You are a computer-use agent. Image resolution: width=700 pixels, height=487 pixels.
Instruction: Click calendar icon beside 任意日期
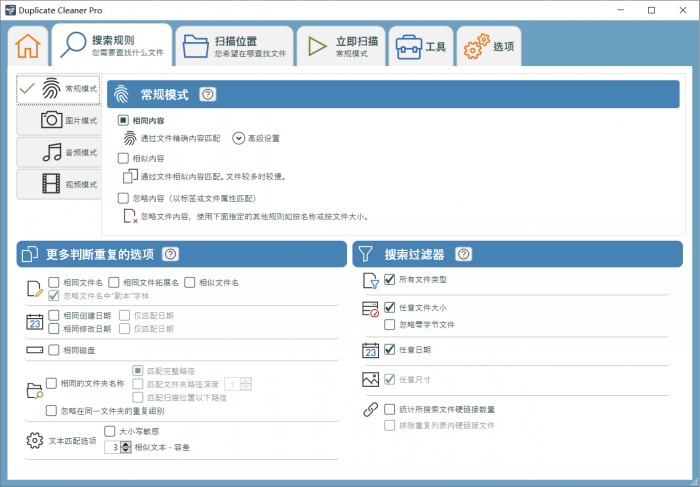tap(371, 350)
